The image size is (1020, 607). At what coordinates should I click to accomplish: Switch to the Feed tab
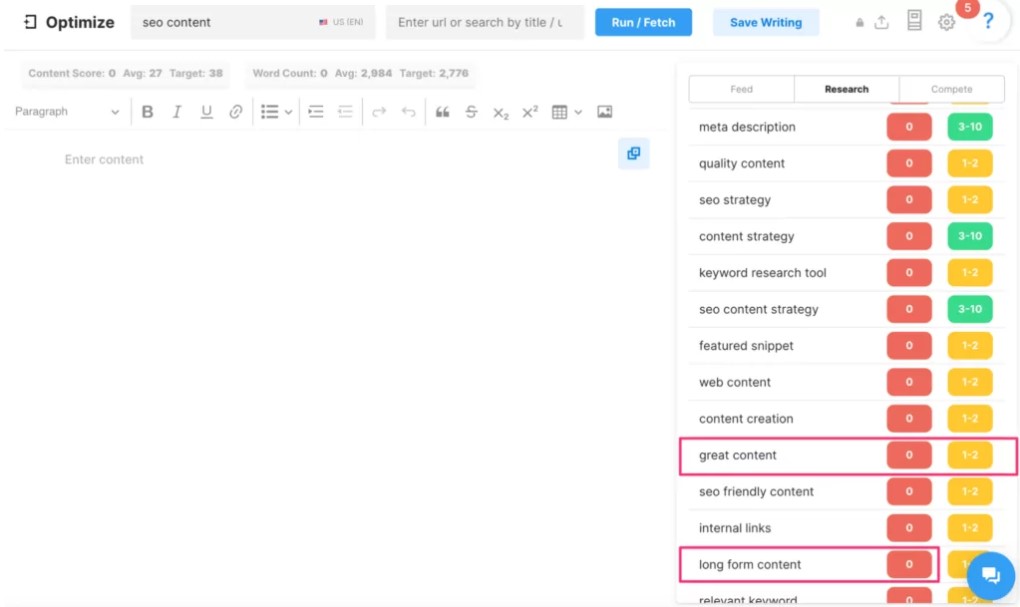[x=740, y=89]
